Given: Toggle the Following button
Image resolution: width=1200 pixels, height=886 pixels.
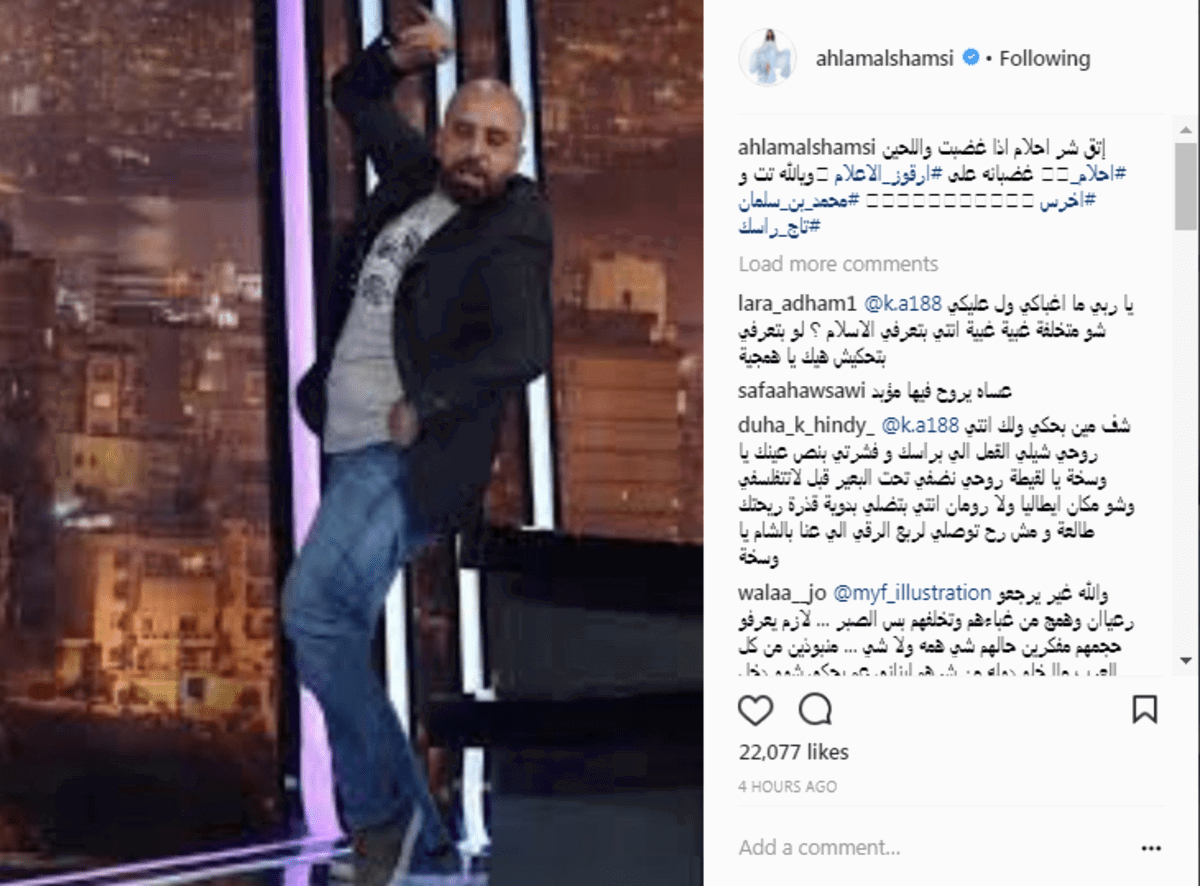Looking at the screenshot, I should pyautogui.click(x=1044, y=58).
